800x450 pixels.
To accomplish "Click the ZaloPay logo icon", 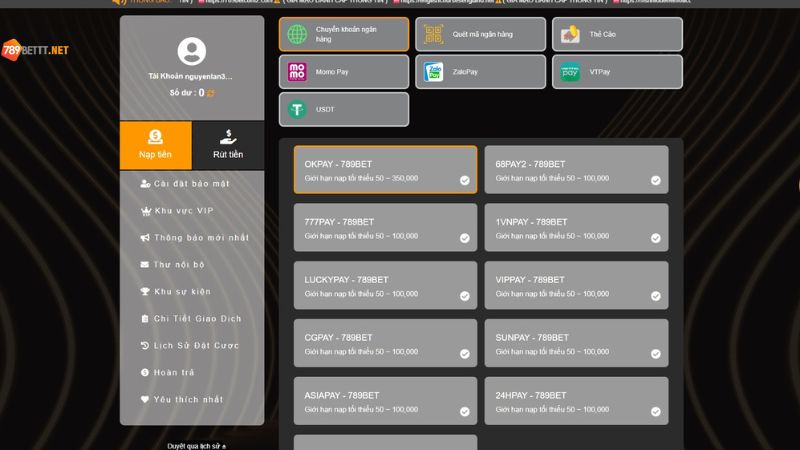I will (434, 72).
